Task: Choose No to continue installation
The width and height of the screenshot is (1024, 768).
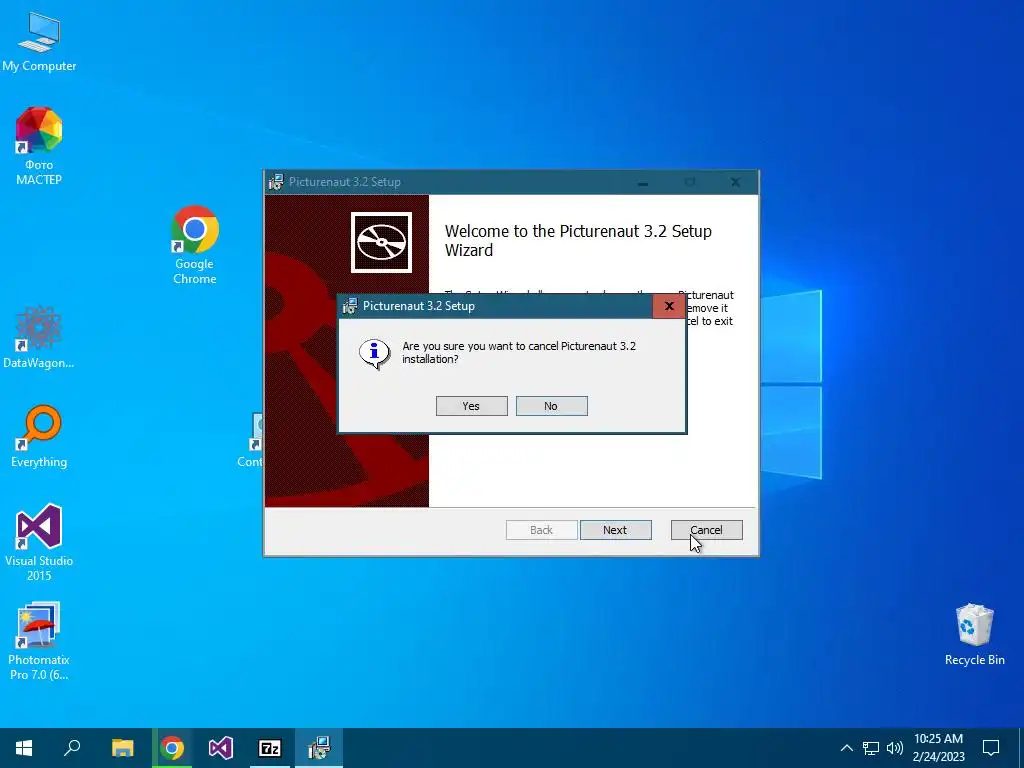Action: click(x=551, y=406)
